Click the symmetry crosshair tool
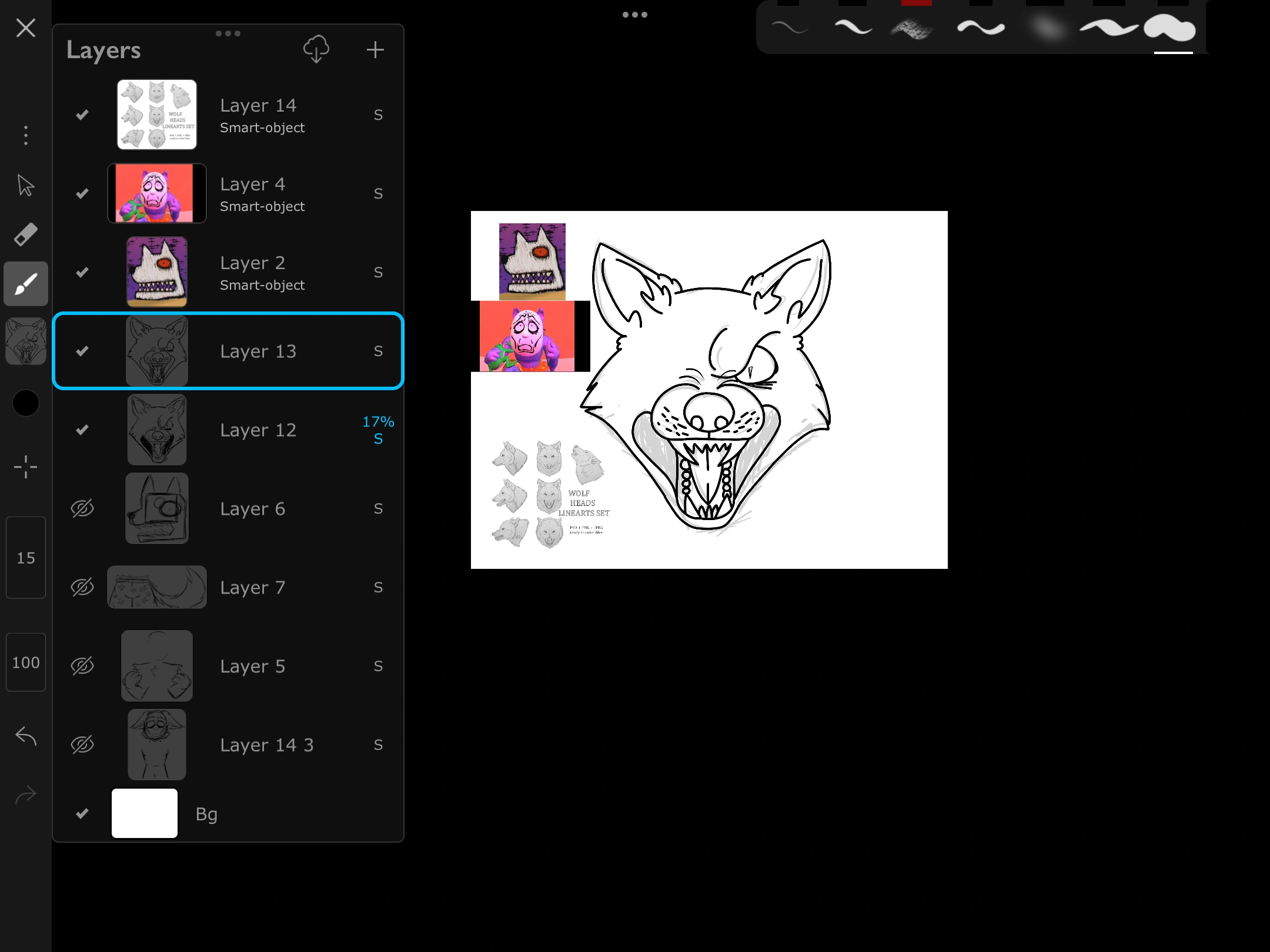1270x952 pixels. pyautogui.click(x=26, y=467)
